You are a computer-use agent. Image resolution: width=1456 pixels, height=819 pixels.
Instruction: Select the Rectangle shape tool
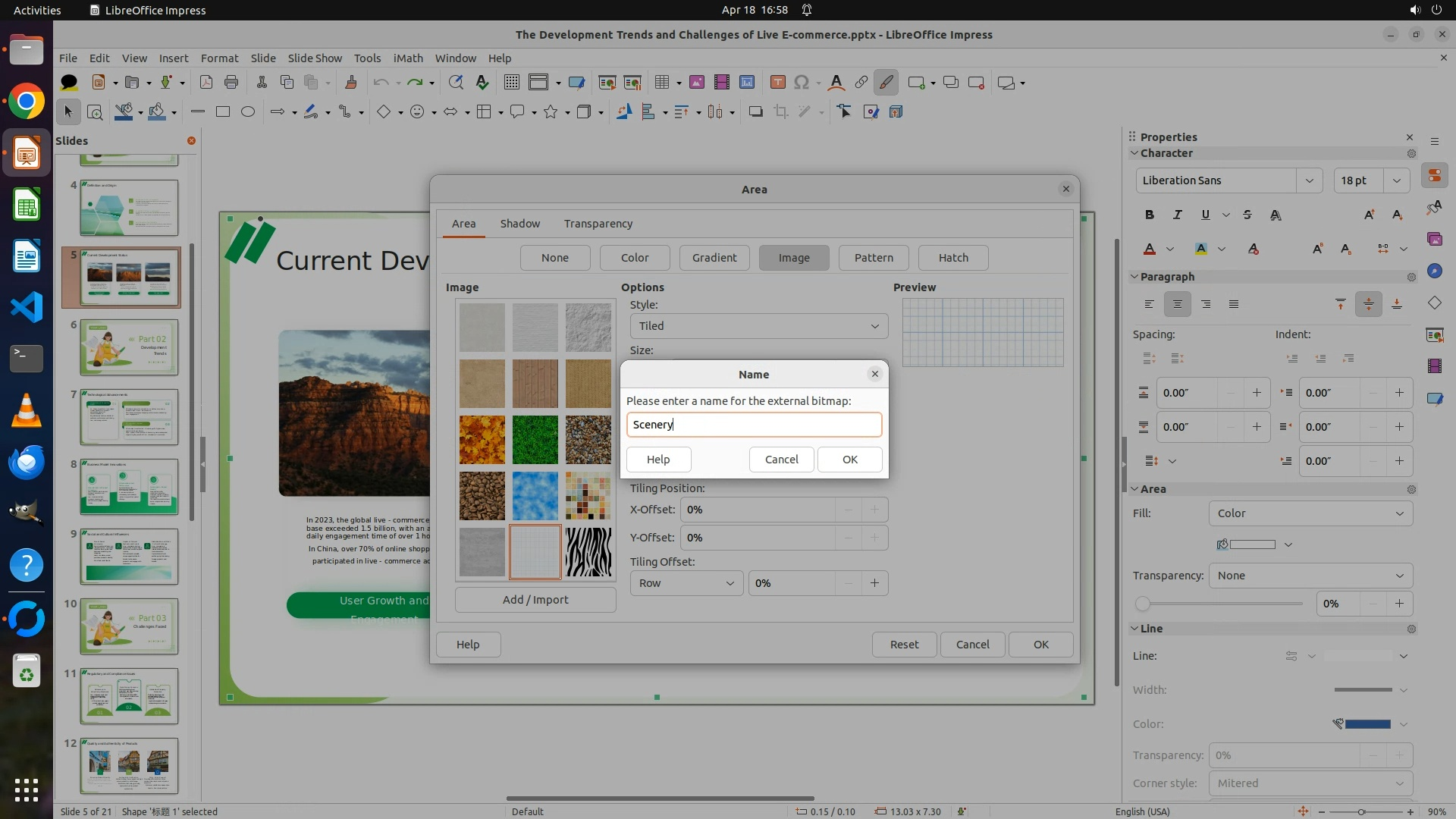click(x=222, y=112)
